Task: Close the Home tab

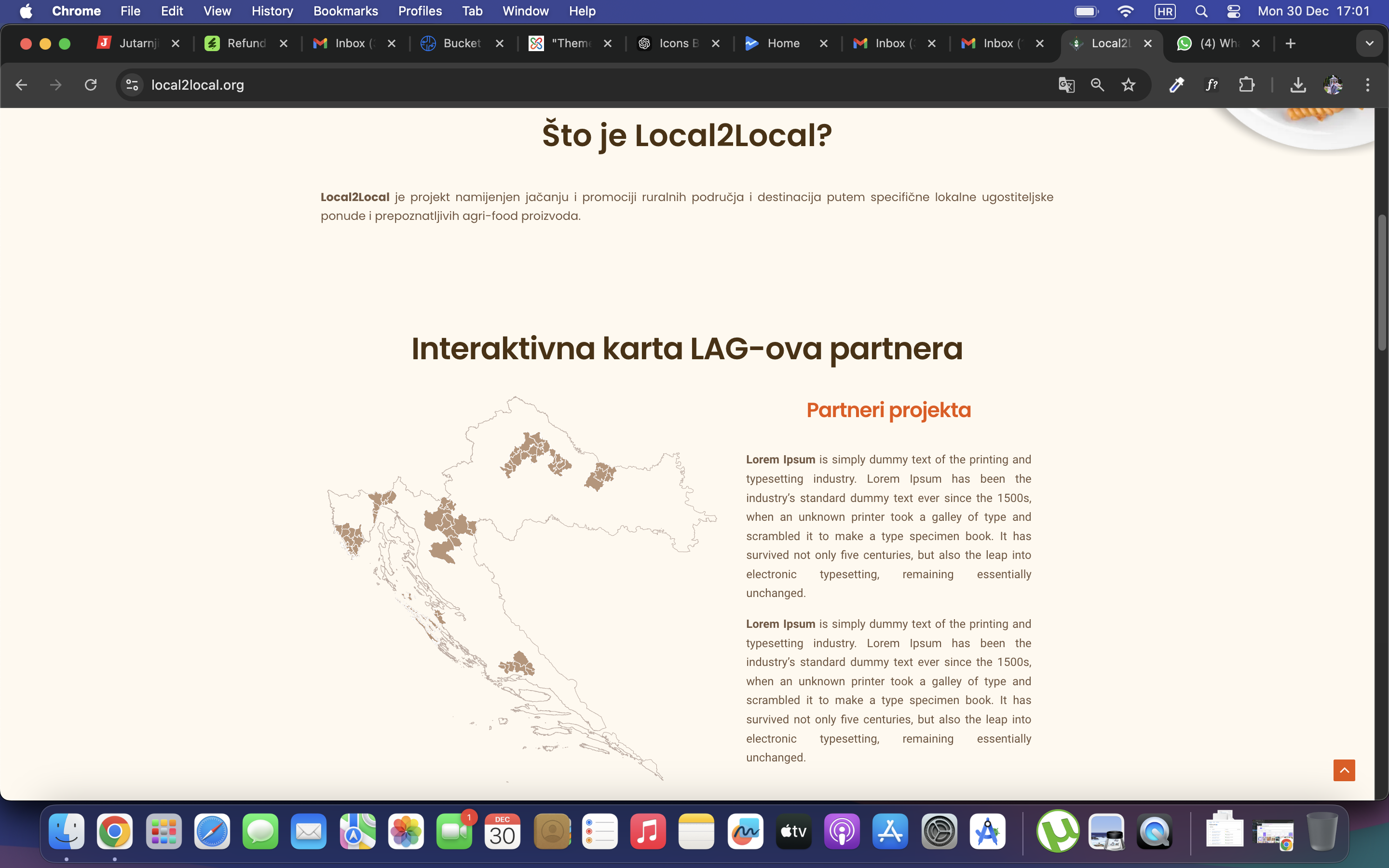Action: [x=824, y=43]
